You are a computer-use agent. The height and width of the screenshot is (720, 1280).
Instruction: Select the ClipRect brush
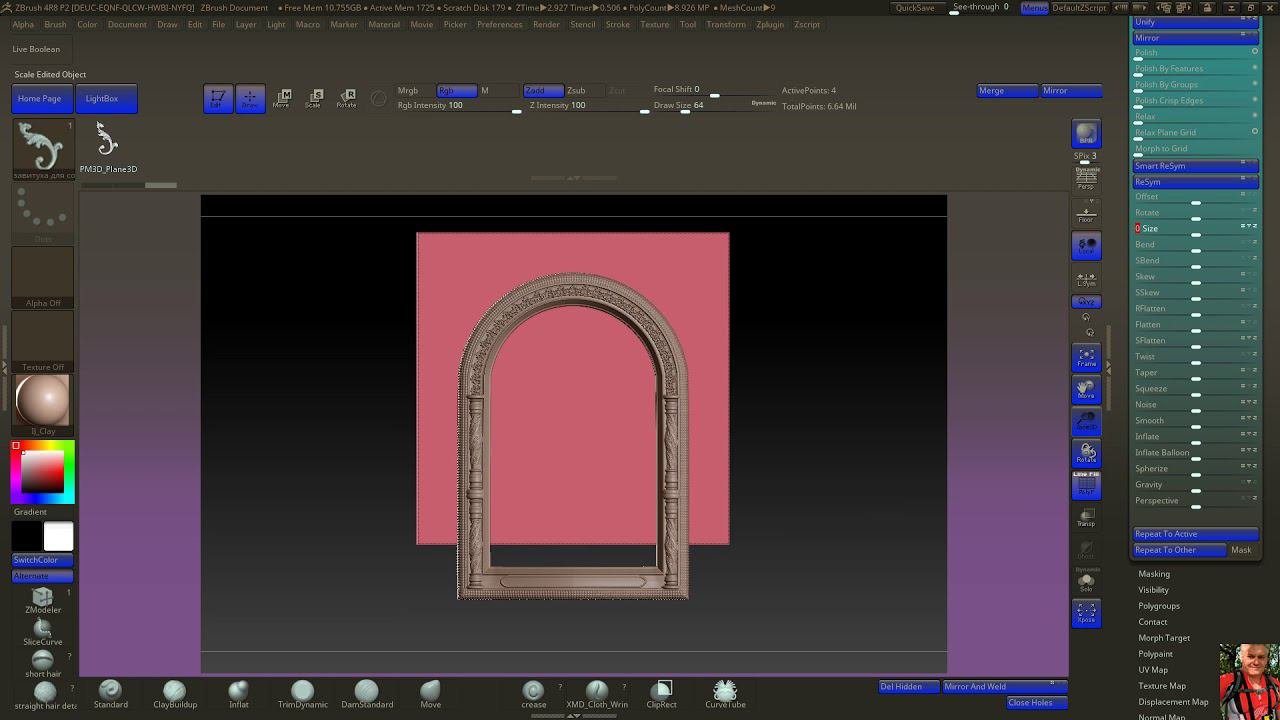click(661, 692)
